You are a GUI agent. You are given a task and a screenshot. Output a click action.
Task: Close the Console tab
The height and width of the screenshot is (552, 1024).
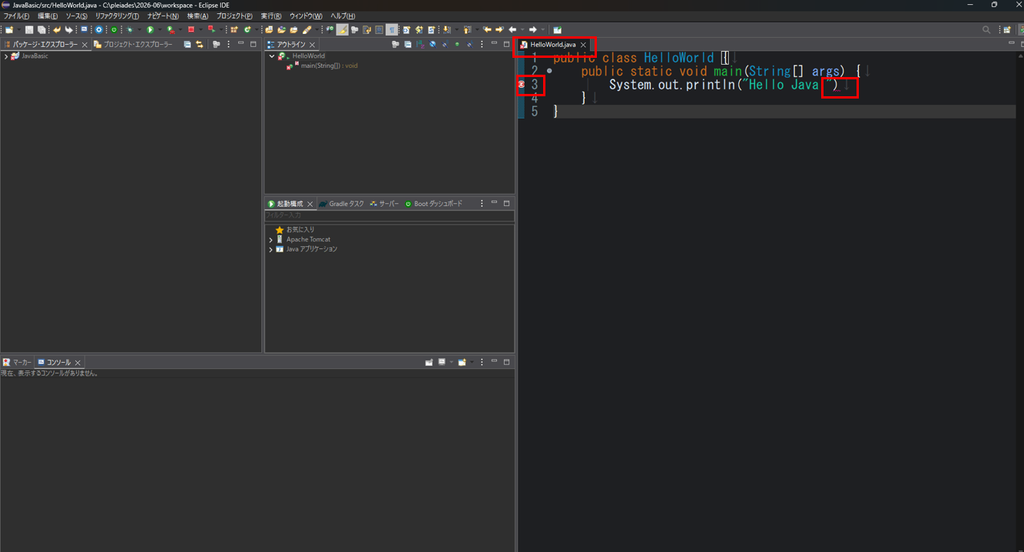[78, 363]
